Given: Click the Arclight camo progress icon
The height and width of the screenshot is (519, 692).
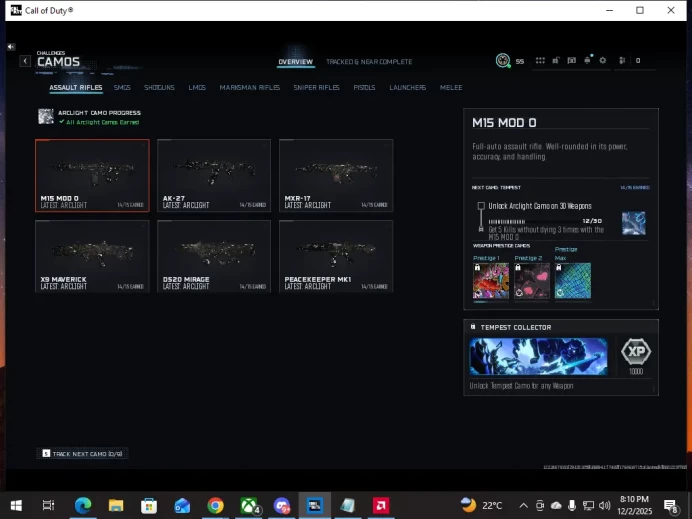Looking at the screenshot, I should pyautogui.click(x=46, y=117).
